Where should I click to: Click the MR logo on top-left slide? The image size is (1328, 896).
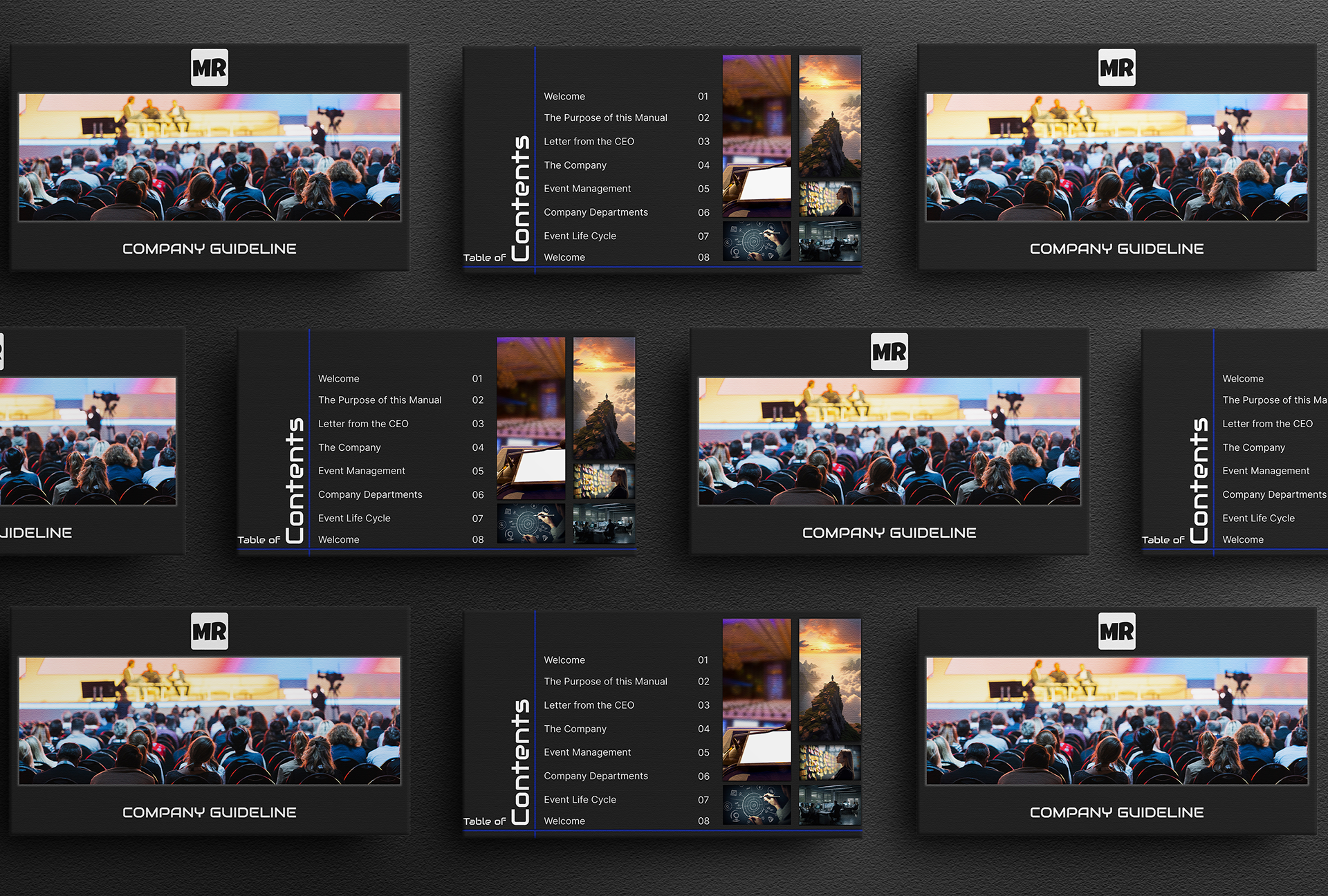210,68
